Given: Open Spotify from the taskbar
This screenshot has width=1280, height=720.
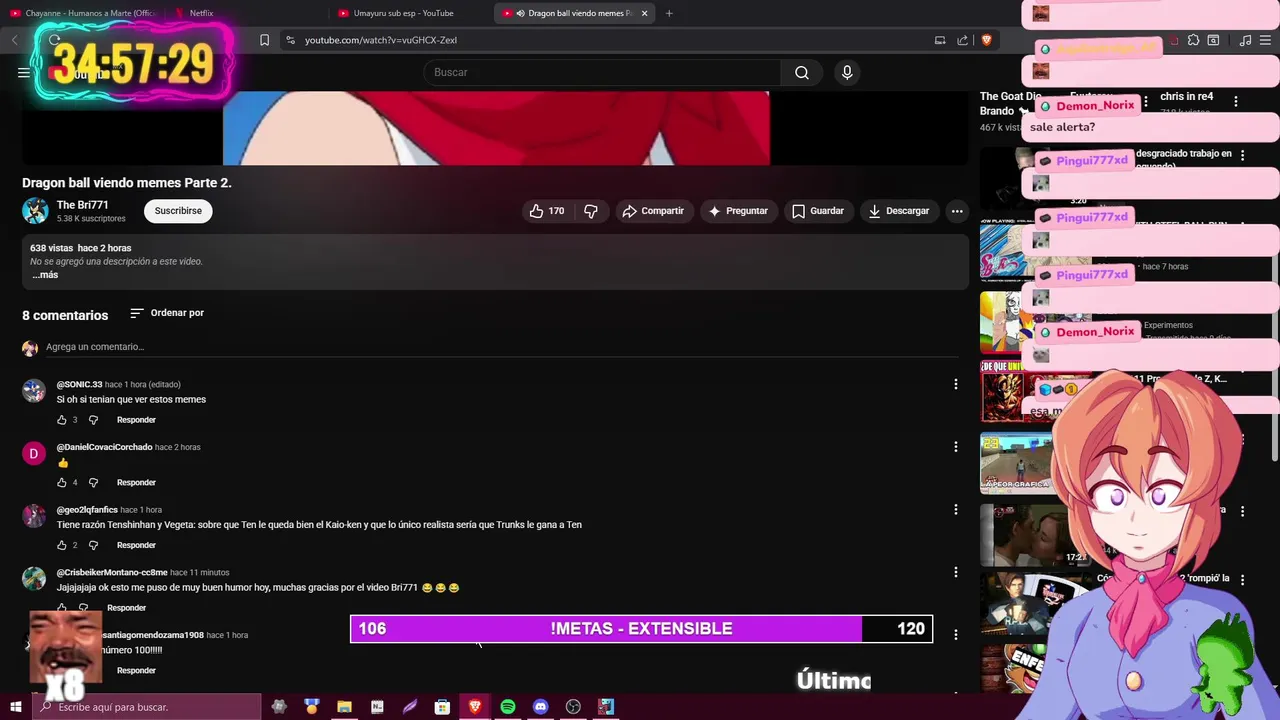Looking at the screenshot, I should click(508, 707).
